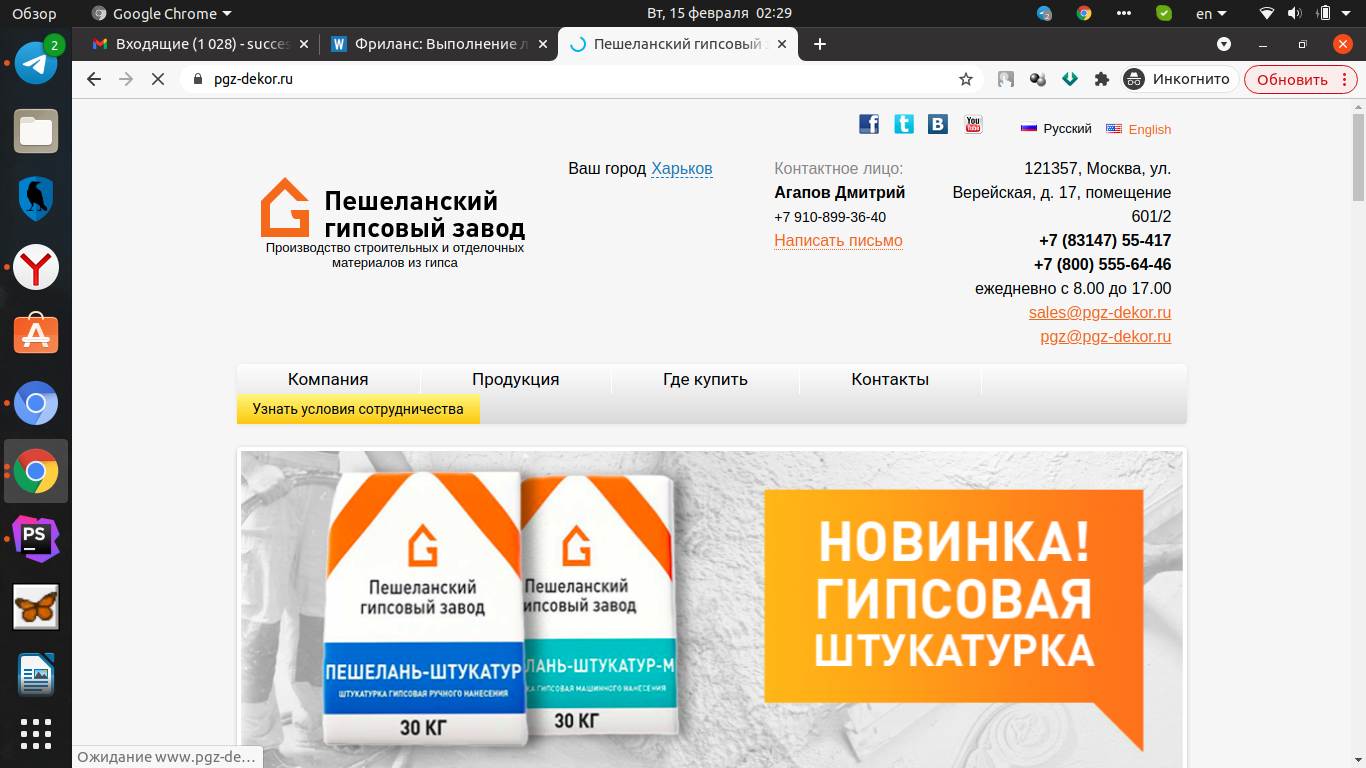
Task: Email sales@pgz-dekor.ru link
Action: tap(1100, 312)
